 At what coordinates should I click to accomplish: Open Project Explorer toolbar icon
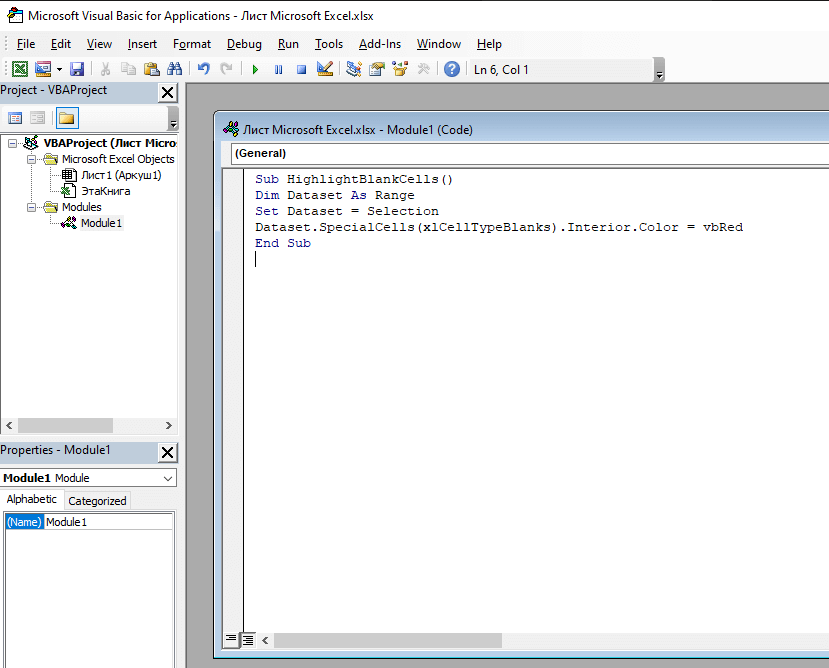354,69
